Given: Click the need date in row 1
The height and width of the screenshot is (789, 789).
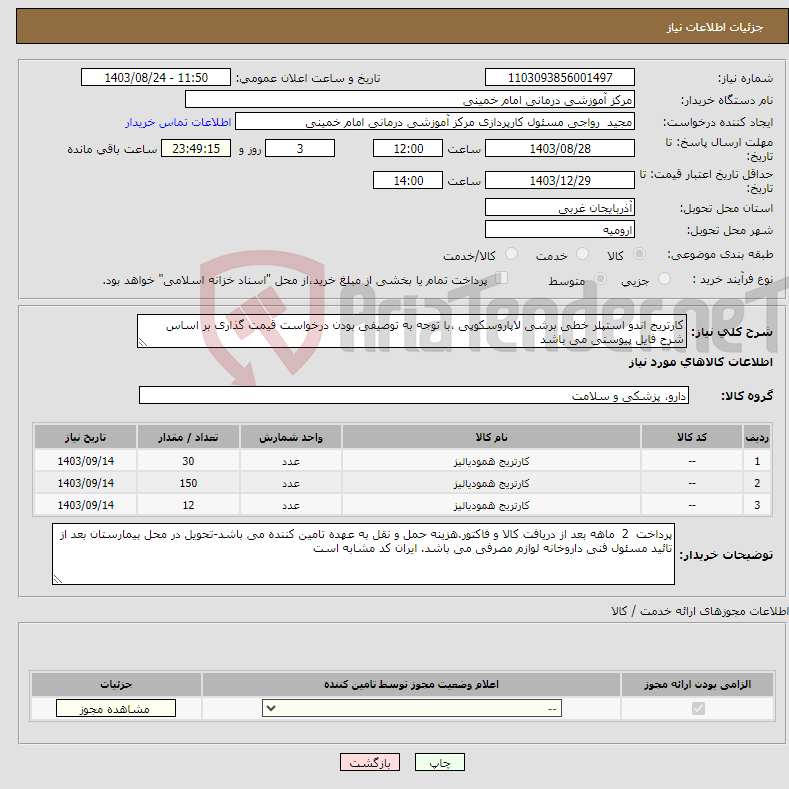Looking at the screenshot, I should [86, 461].
